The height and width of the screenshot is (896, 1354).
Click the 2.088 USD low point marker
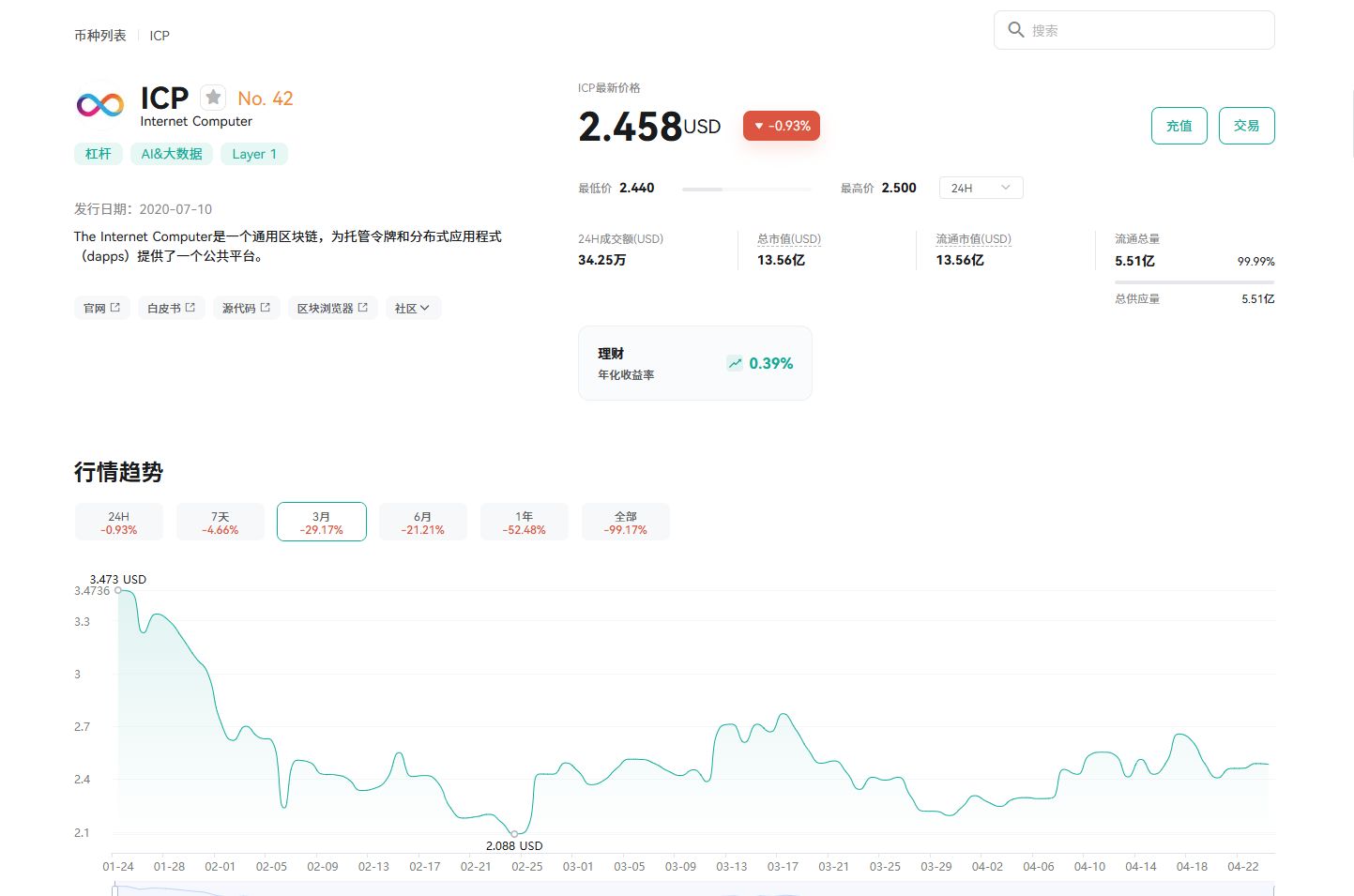pos(514,833)
